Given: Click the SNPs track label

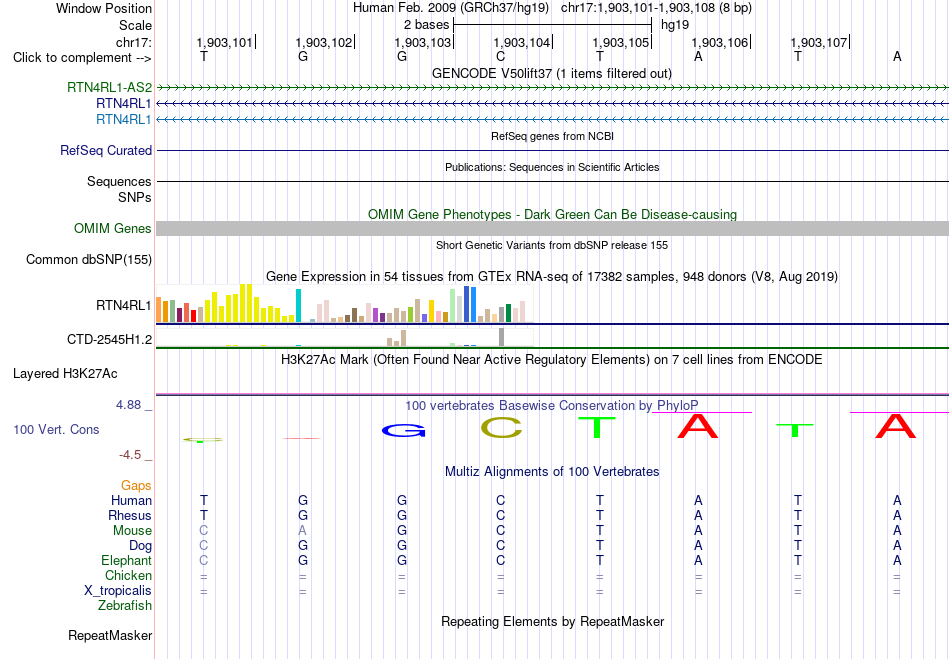Looking at the screenshot, I should tap(135, 197).
